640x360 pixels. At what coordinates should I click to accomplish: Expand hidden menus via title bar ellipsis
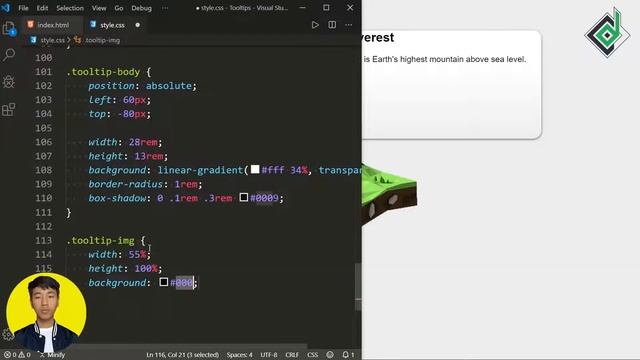165,8
